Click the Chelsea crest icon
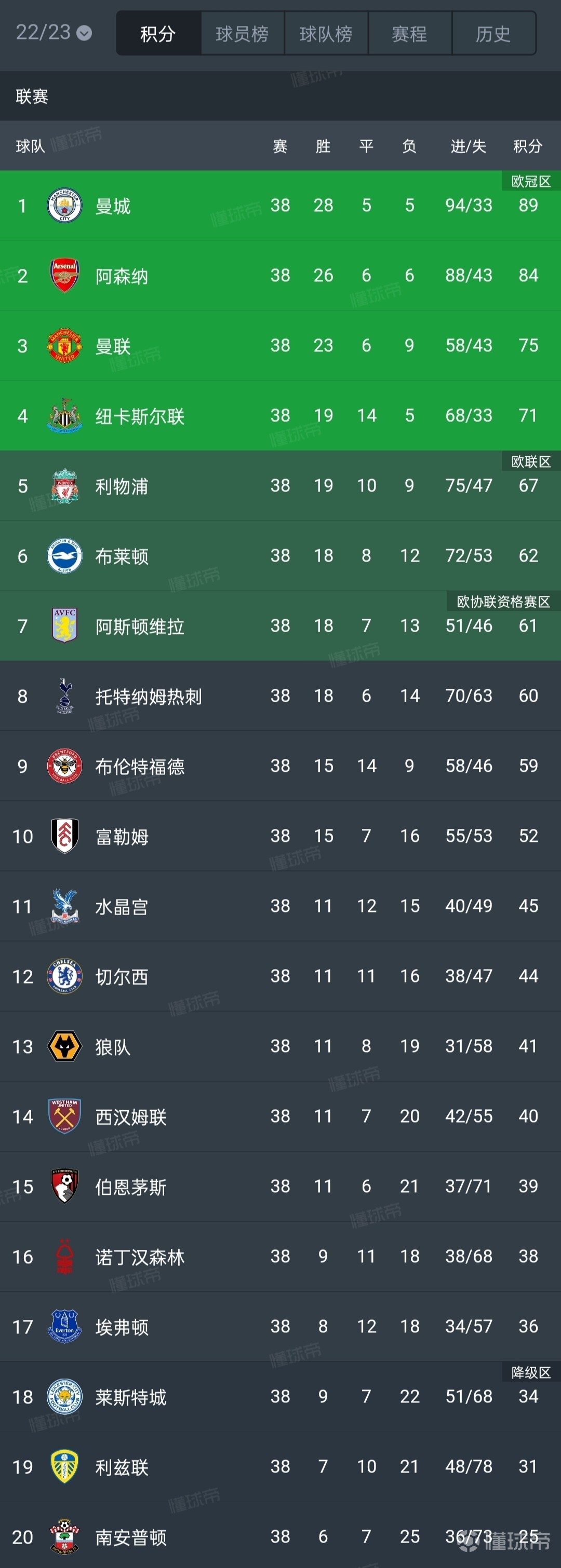The image size is (561, 1568). point(64,976)
